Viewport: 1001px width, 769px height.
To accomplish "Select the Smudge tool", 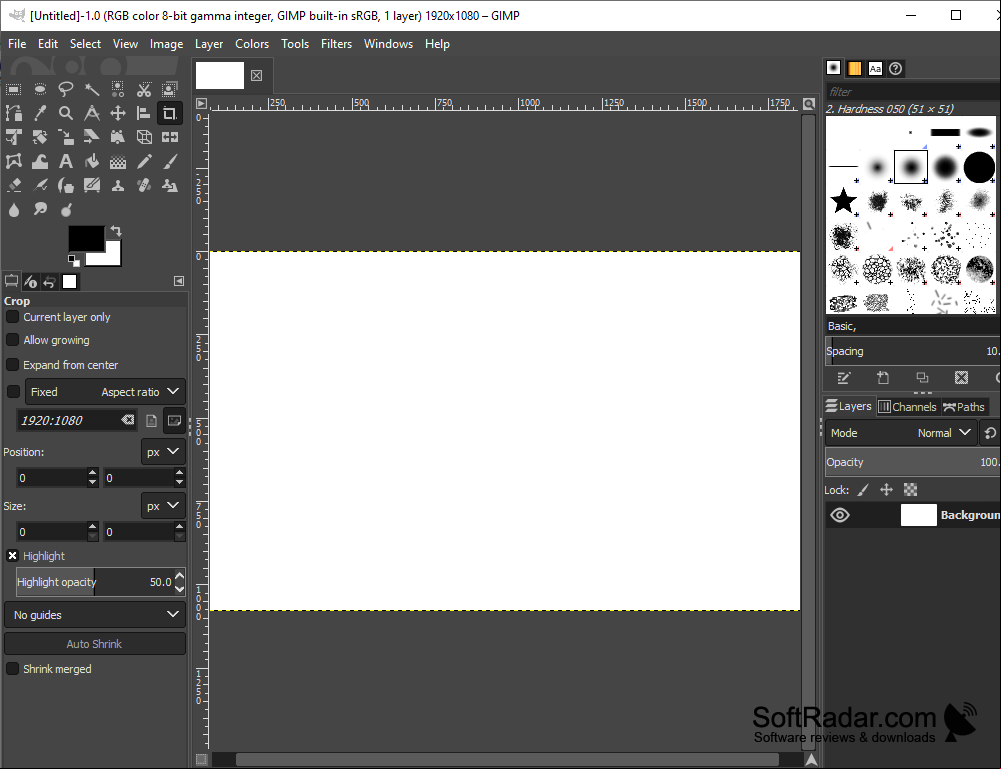I will tap(40, 209).
